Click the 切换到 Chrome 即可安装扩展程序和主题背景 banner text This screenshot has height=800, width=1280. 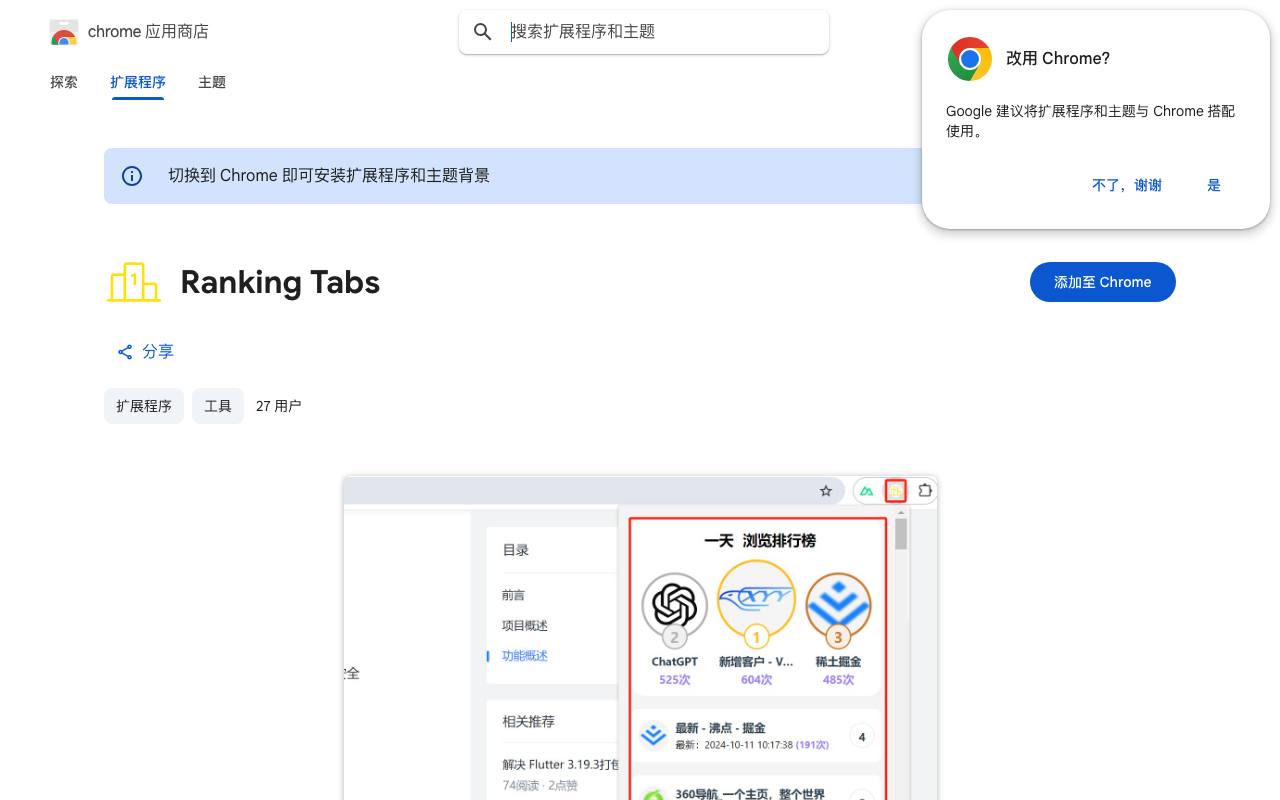(x=329, y=176)
